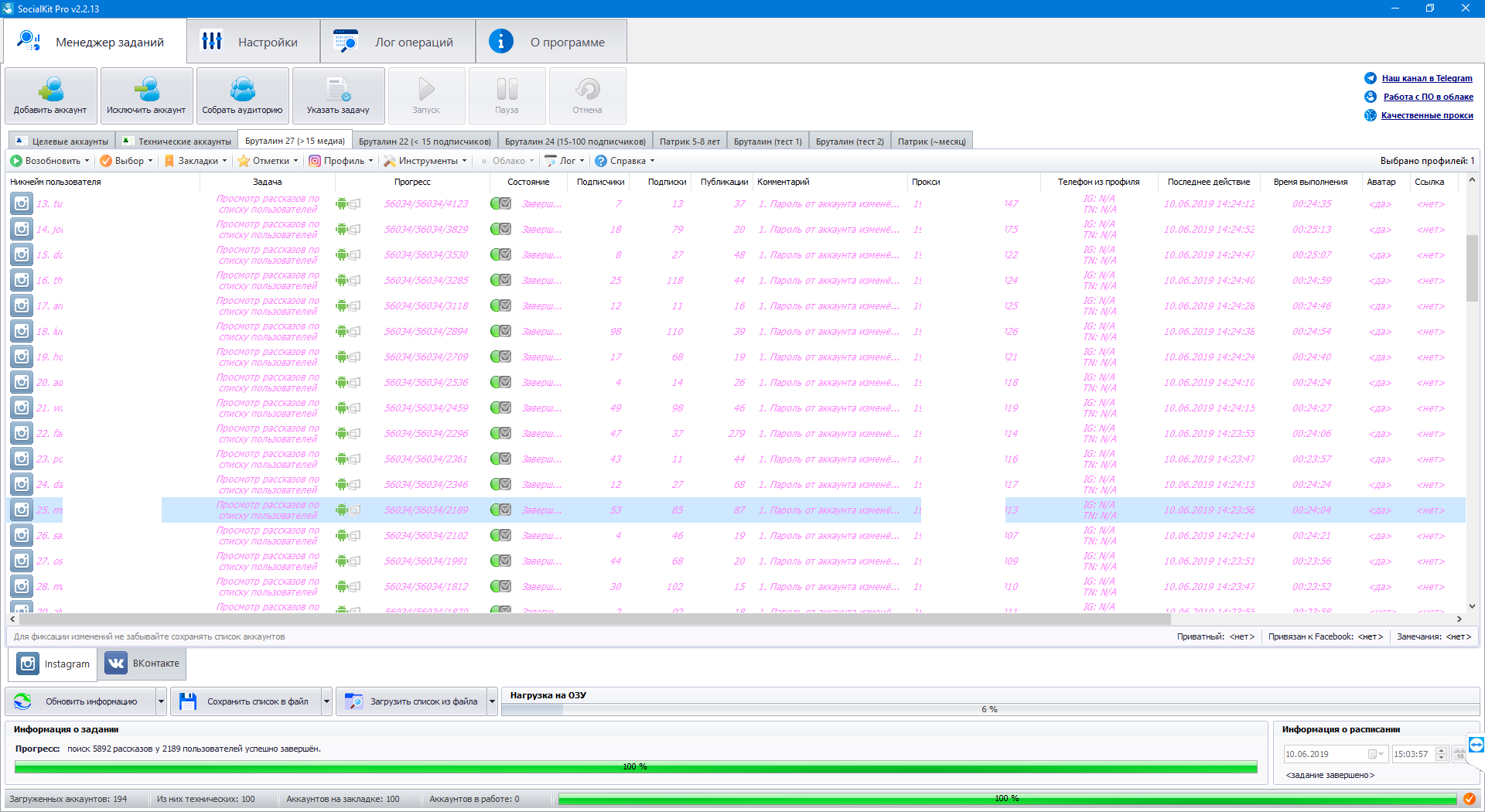Click the status bar overall progress bar

(1007, 799)
